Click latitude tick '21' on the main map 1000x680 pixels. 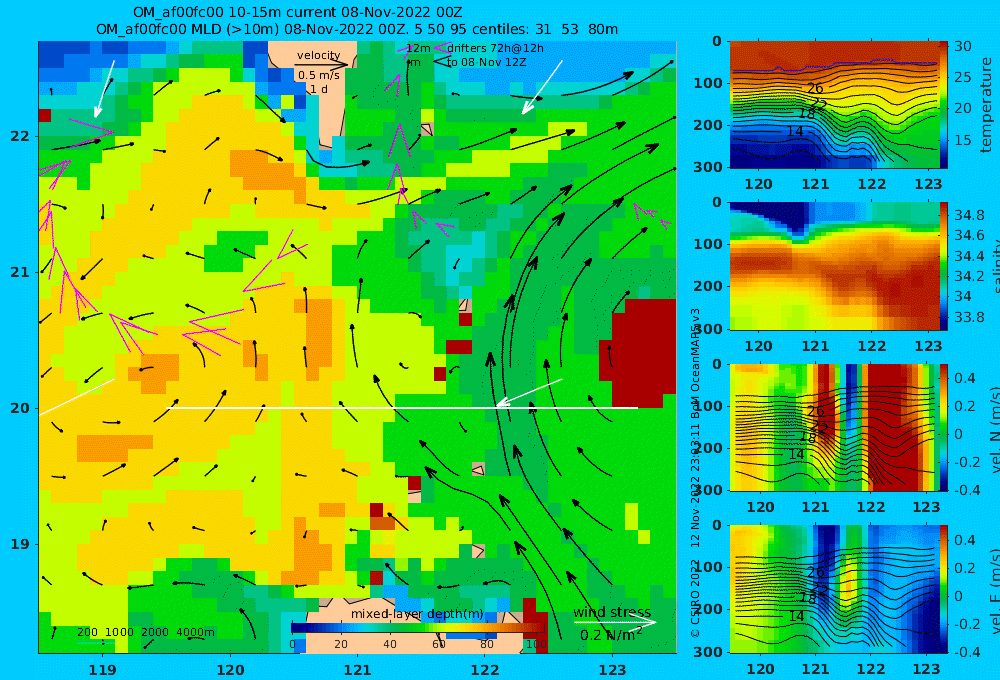pyautogui.click(x=20, y=272)
